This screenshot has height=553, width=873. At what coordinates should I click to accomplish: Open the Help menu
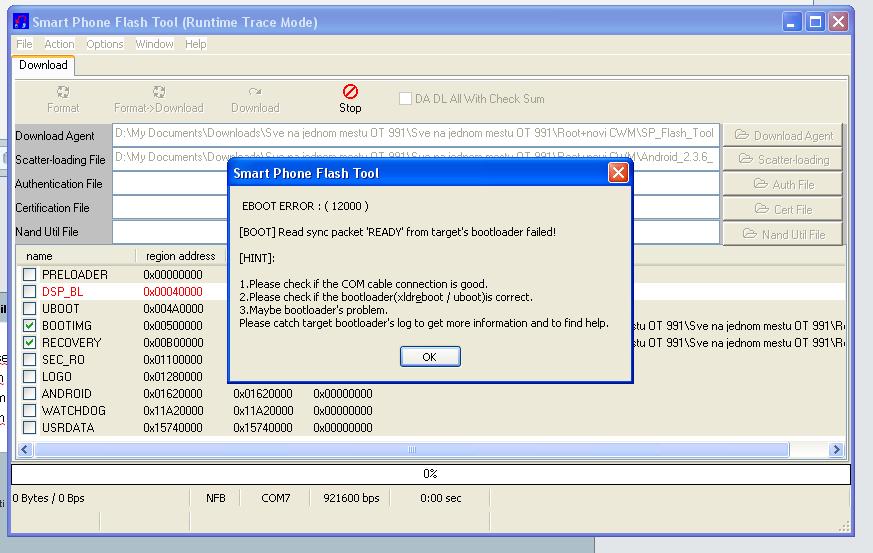pos(195,44)
